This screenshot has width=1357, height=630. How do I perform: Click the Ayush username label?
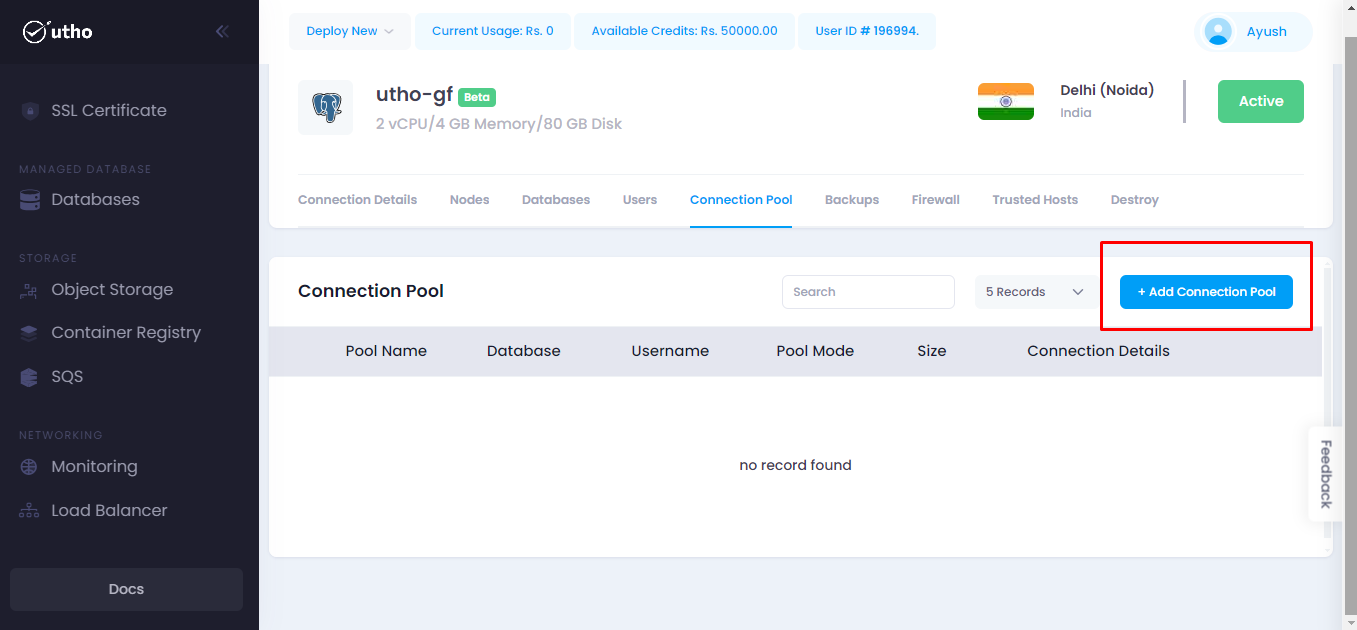1267,32
